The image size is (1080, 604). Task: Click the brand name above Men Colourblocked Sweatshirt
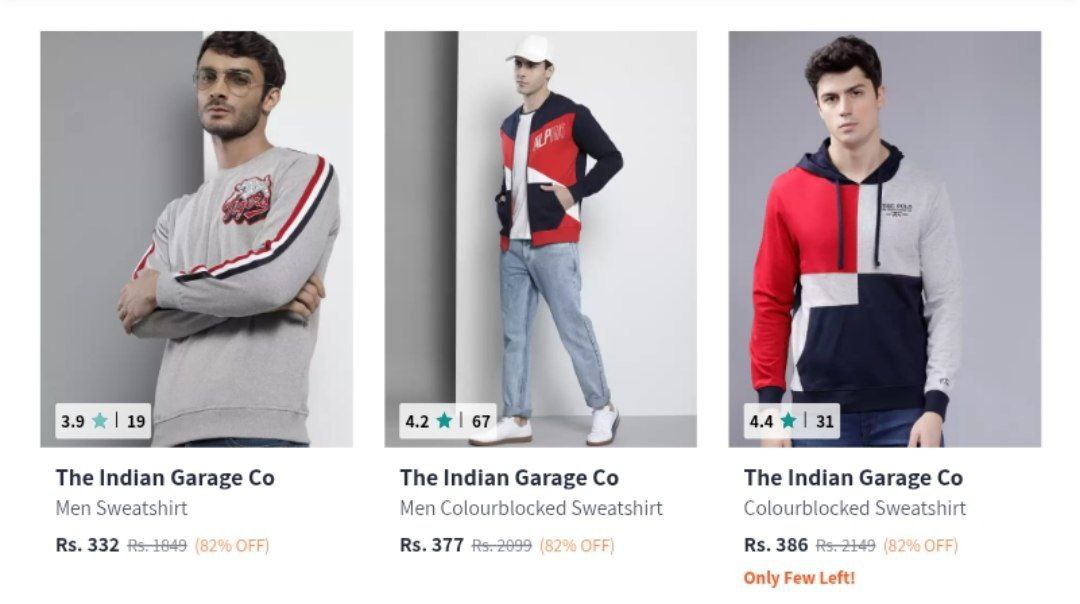pos(509,477)
